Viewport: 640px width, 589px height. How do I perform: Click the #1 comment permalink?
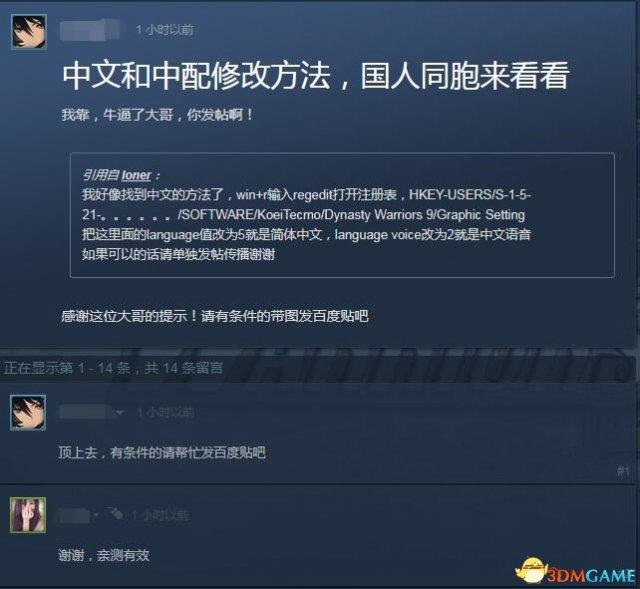(x=623, y=471)
